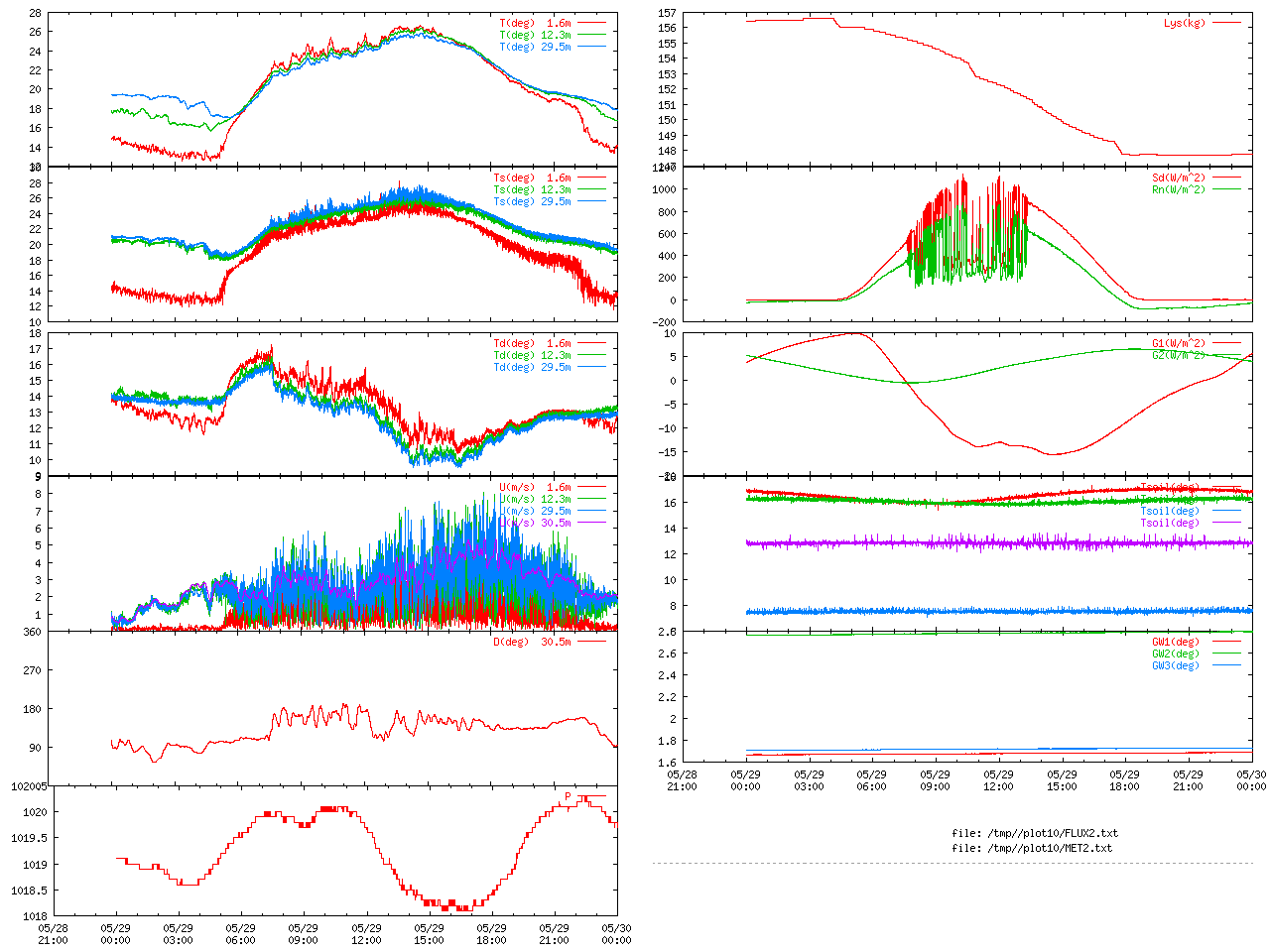Click the Td(deg) 1.6m legend label
The height and width of the screenshot is (952, 1270).
(532, 343)
